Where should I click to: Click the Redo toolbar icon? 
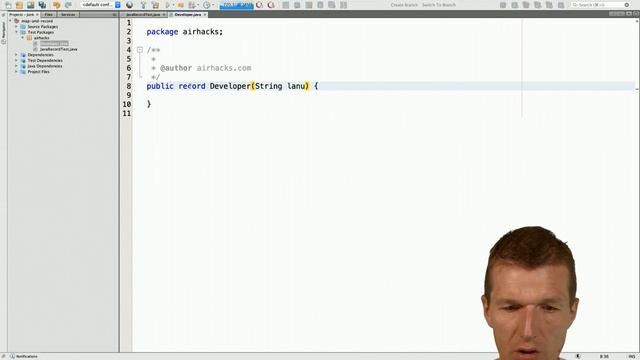pos(68,5)
